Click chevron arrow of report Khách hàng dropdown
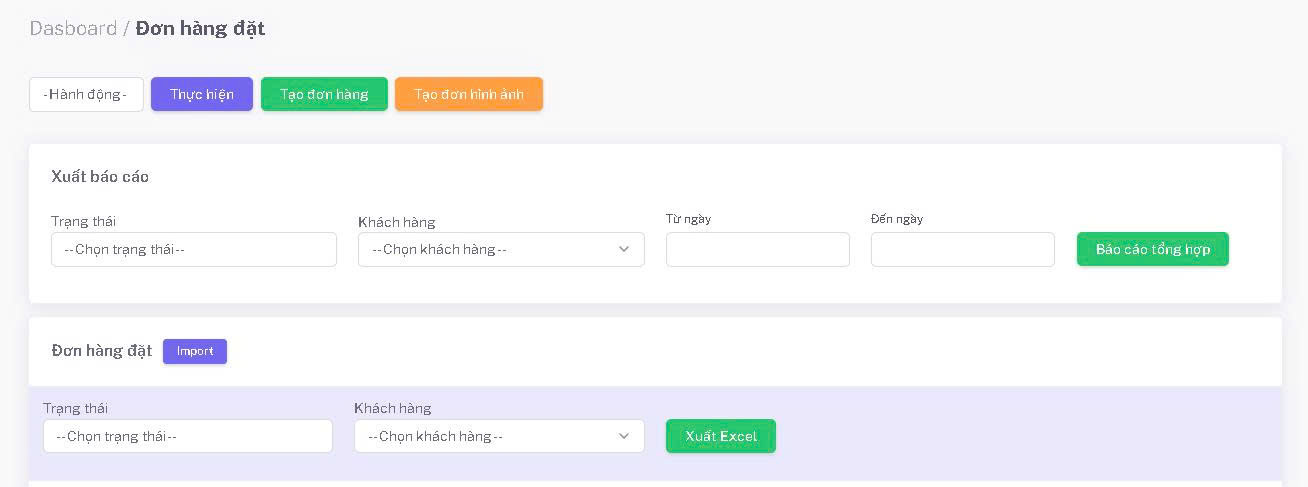The height and width of the screenshot is (487, 1308). 624,249
